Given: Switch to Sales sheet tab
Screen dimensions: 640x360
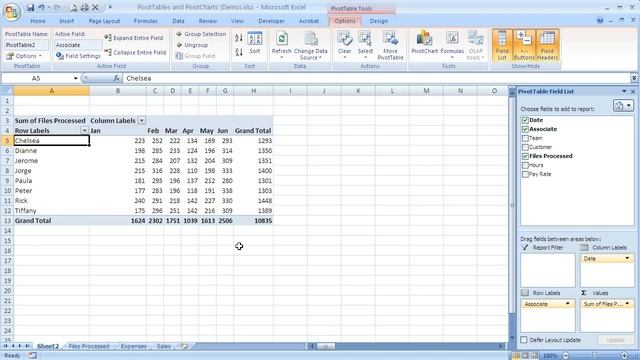Looking at the screenshot, I should pyautogui.click(x=164, y=346).
